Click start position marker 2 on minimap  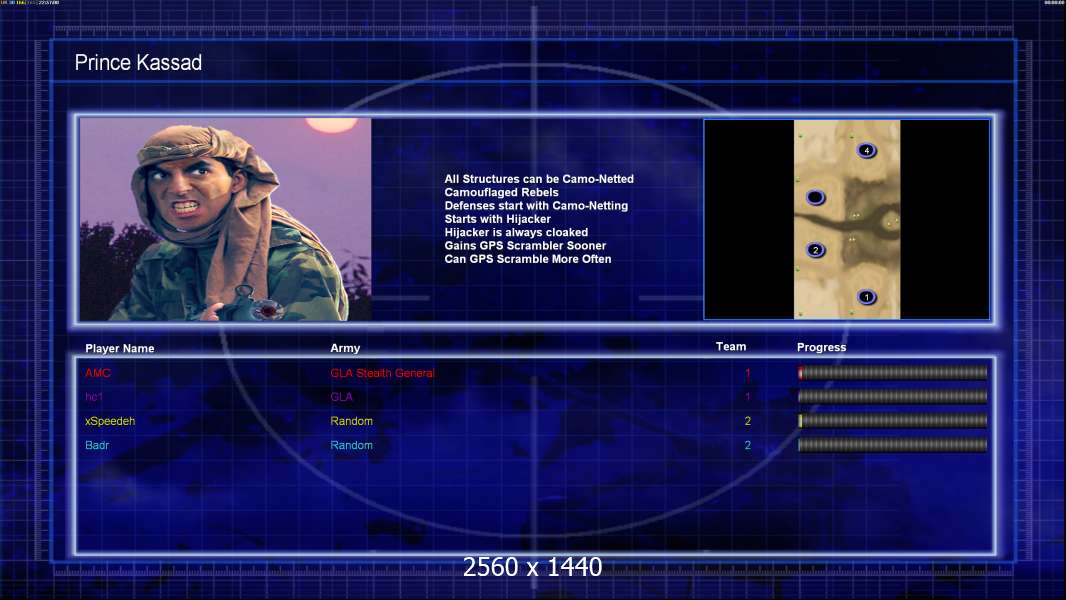[x=816, y=250]
